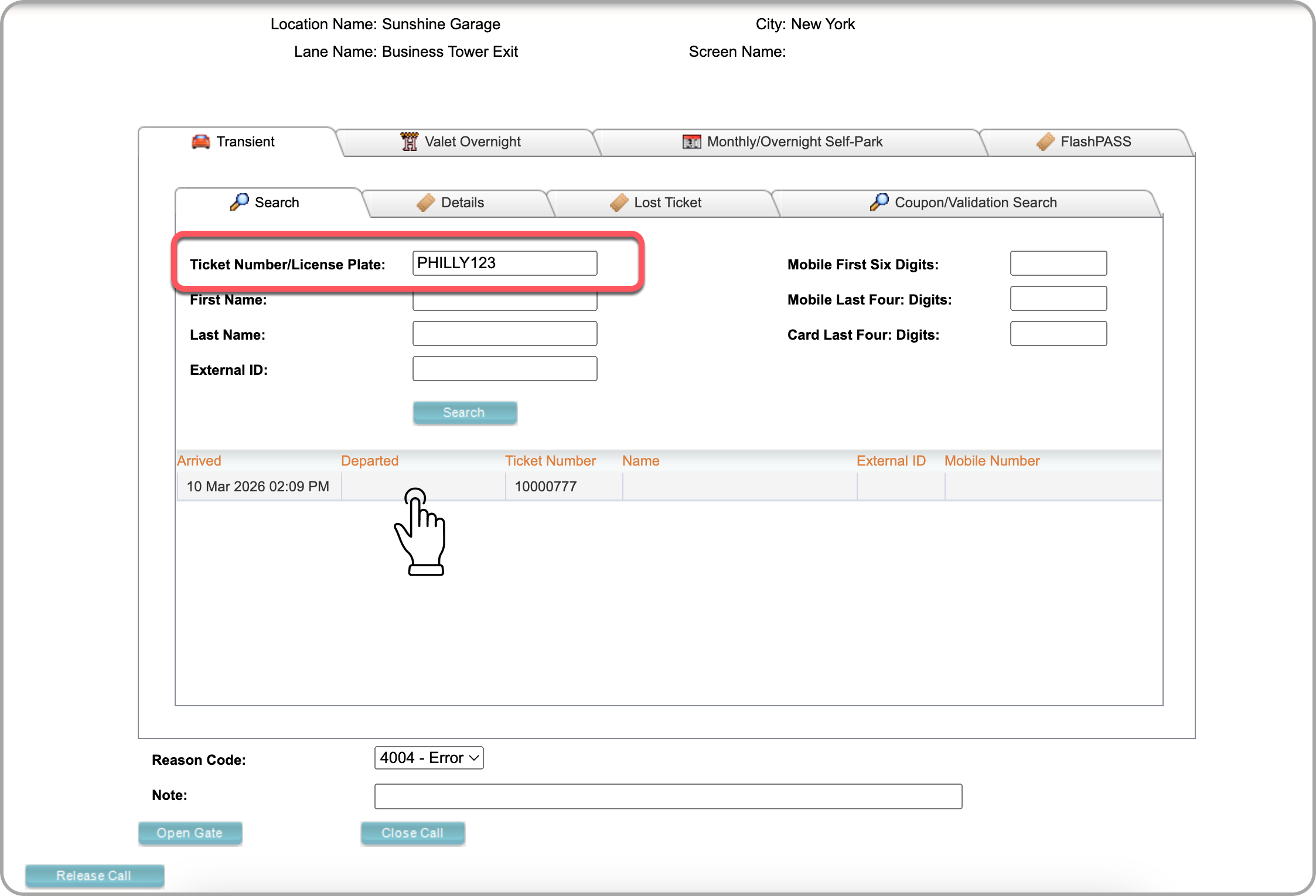Click the Search tab magnifier icon
Image resolution: width=1316 pixels, height=896 pixels.
[x=239, y=202]
